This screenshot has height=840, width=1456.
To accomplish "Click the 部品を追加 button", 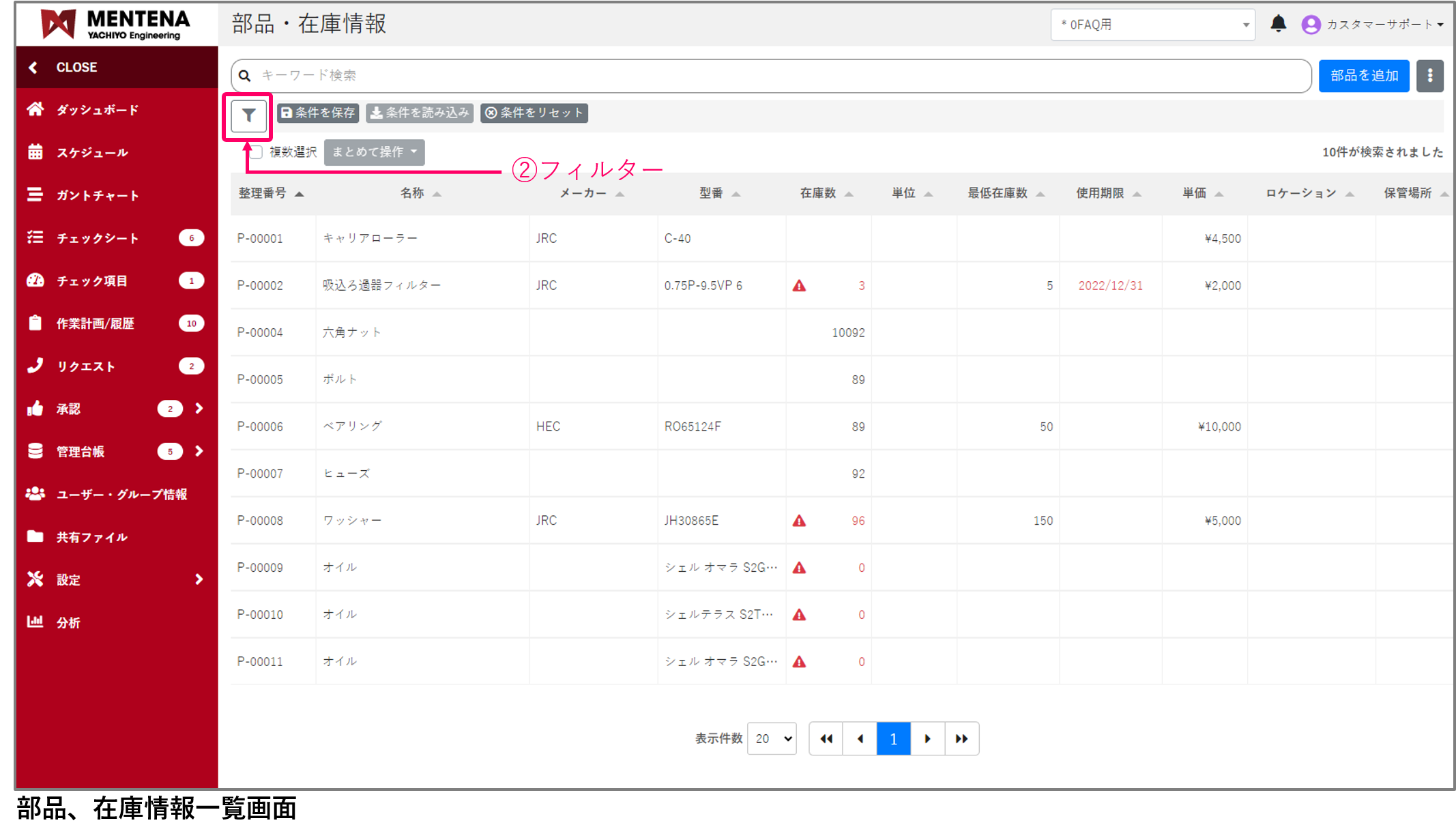I will pos(1363,76).
